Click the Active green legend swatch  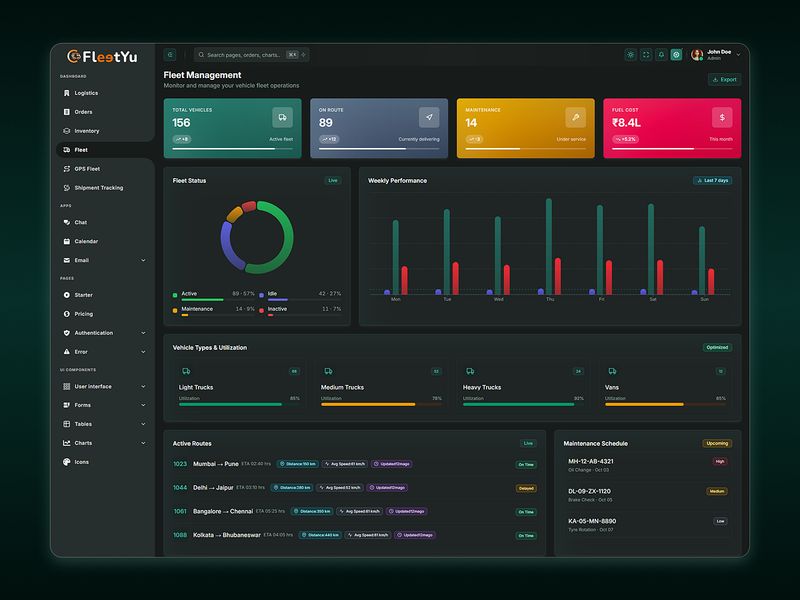tap(175, 295)
